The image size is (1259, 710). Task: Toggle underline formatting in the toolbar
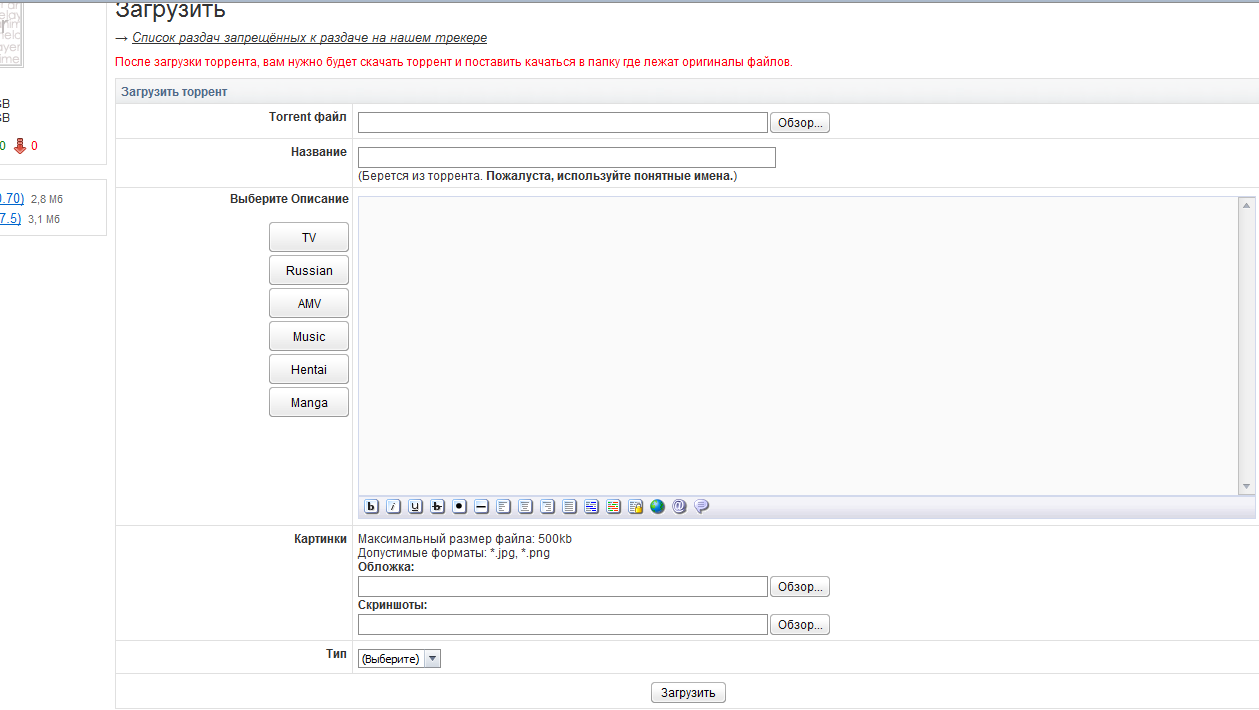[x=415, y=507]
